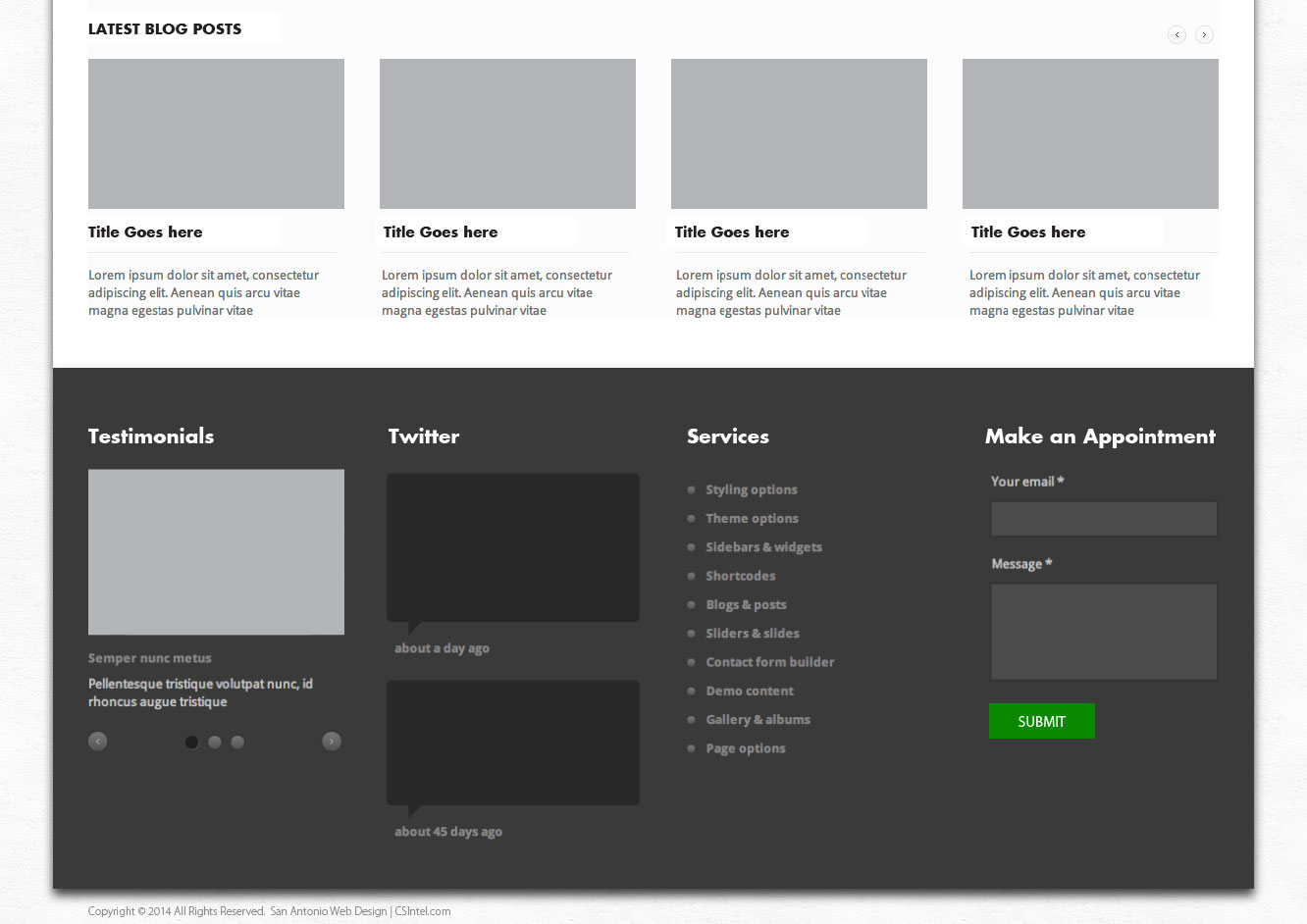1307x924 pixels.
Task: Click the testimonial image placeholder
Action: (x=216, y=551)
